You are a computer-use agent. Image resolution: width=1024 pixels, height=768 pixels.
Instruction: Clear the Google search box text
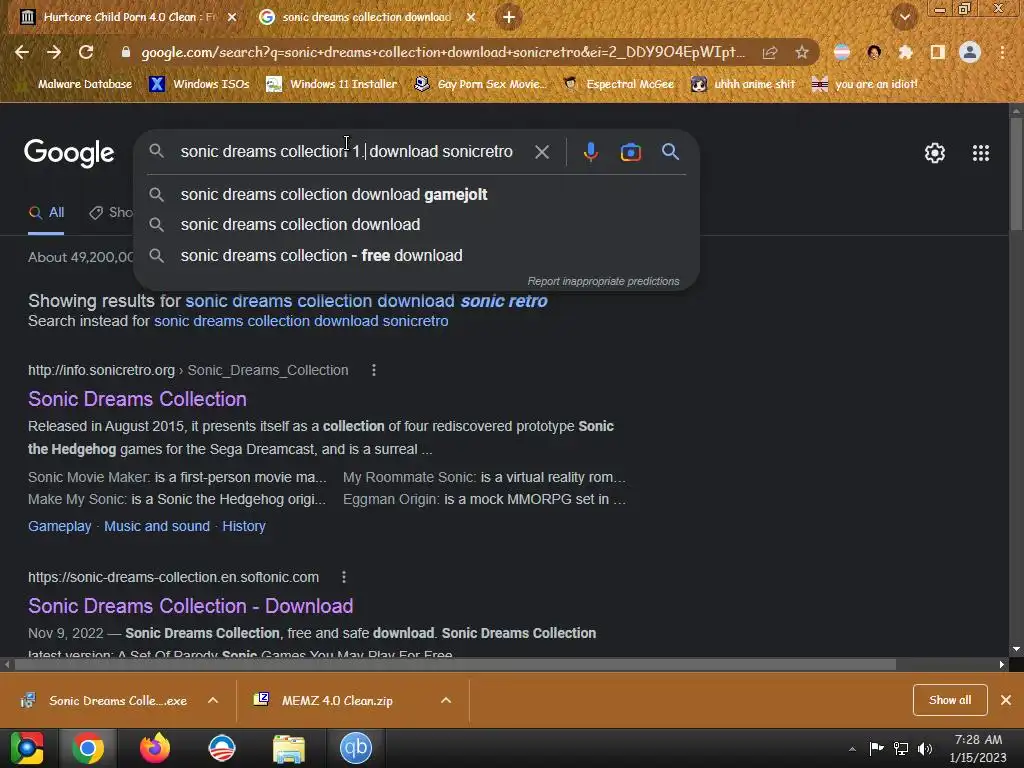tap(541, 152)
